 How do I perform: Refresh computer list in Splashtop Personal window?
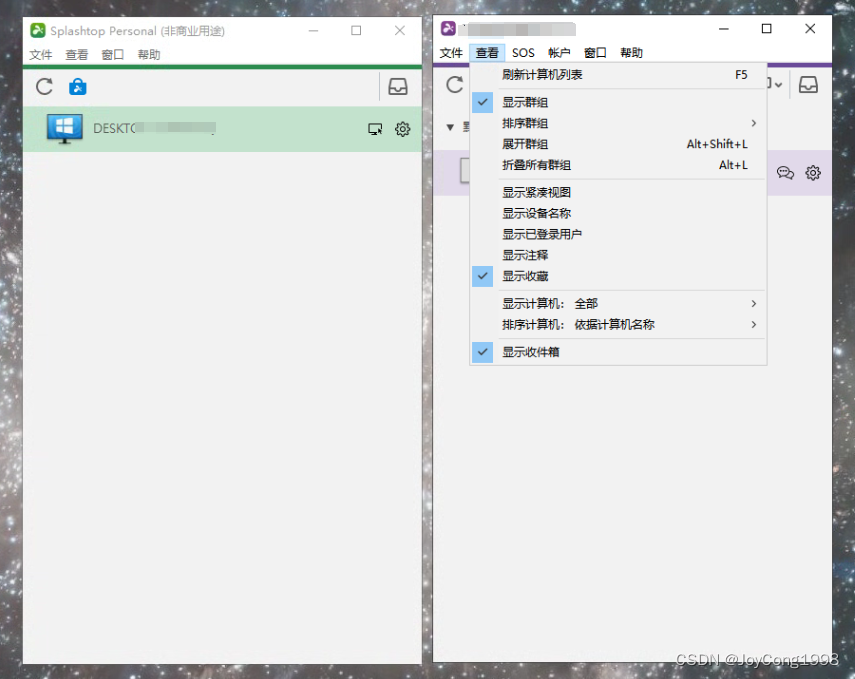(44, 86)
